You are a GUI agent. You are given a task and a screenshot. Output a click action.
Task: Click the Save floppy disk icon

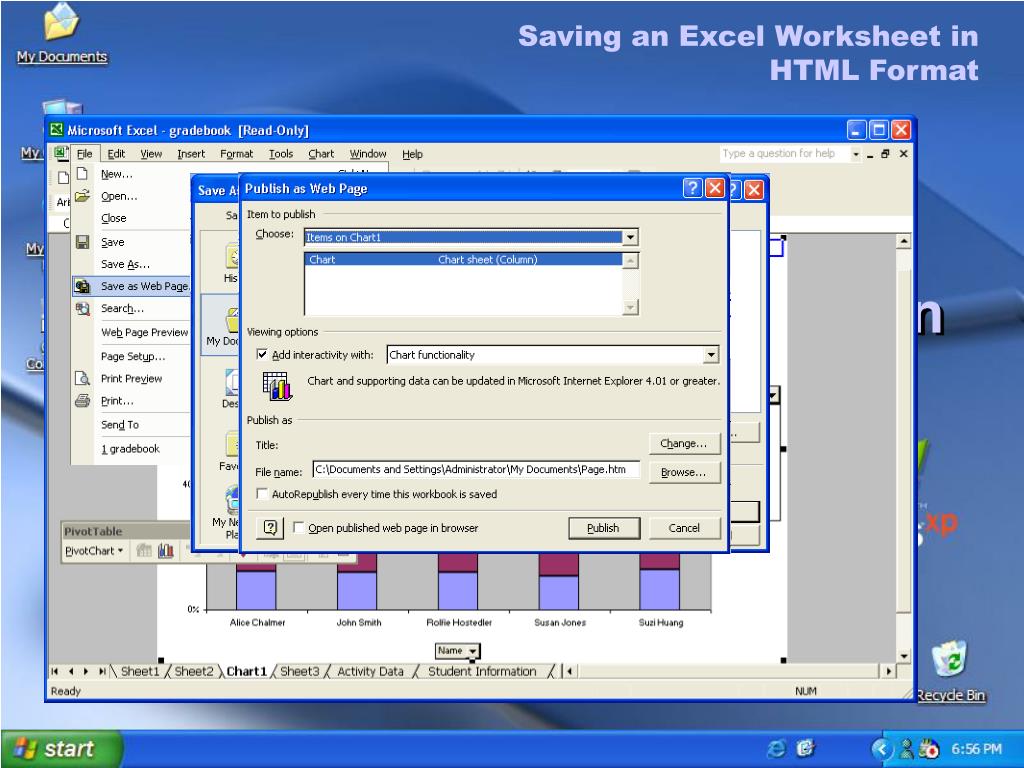pos(82,242)
